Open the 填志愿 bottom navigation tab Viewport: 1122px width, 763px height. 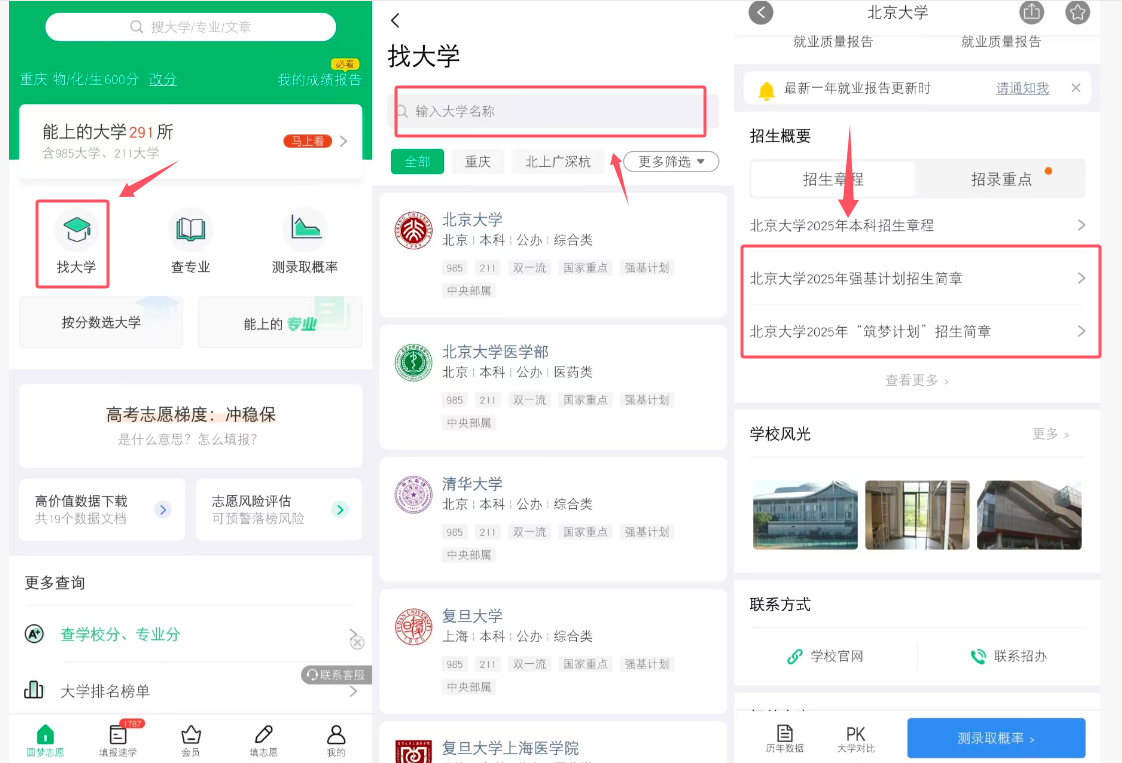point(263,739)
